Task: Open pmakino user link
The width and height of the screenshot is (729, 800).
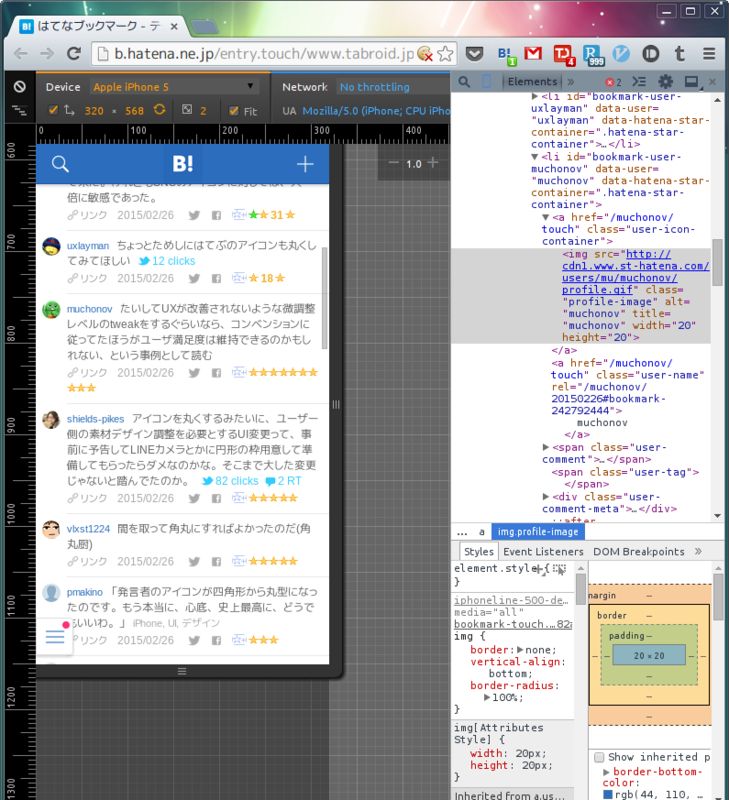Action: tap(85, 592)
